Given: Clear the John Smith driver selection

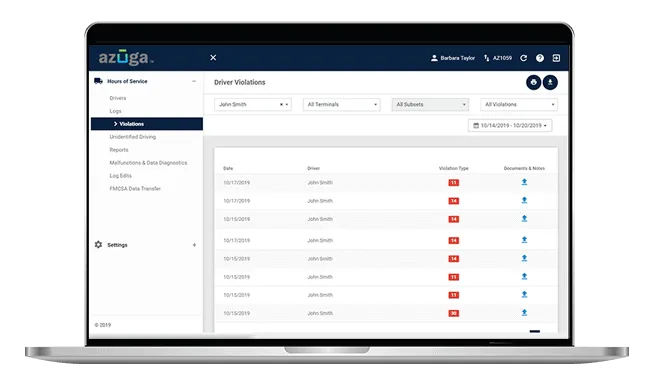Looking at the screenshot, I should click(281, 104).
